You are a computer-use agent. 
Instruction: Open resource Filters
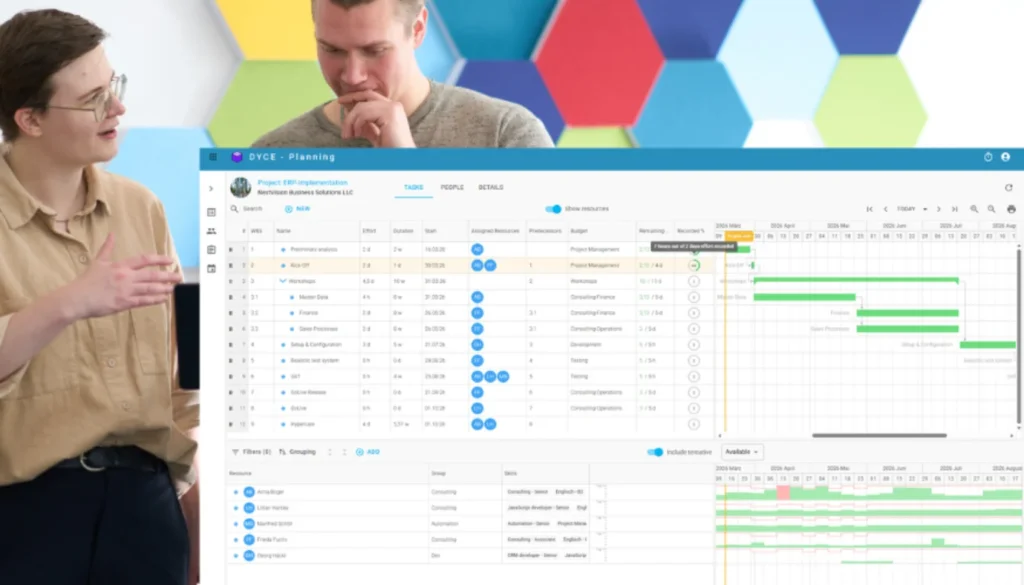251,452
